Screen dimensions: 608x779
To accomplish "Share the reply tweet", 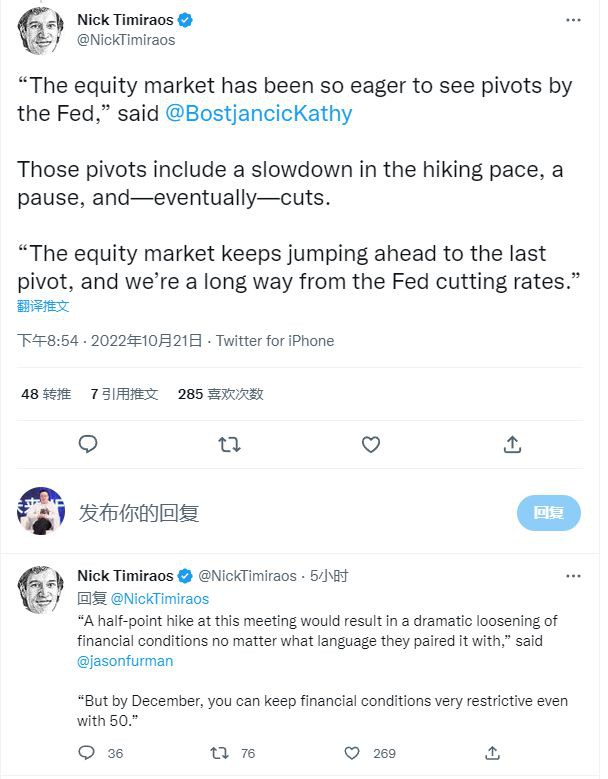I will [492, 753].
